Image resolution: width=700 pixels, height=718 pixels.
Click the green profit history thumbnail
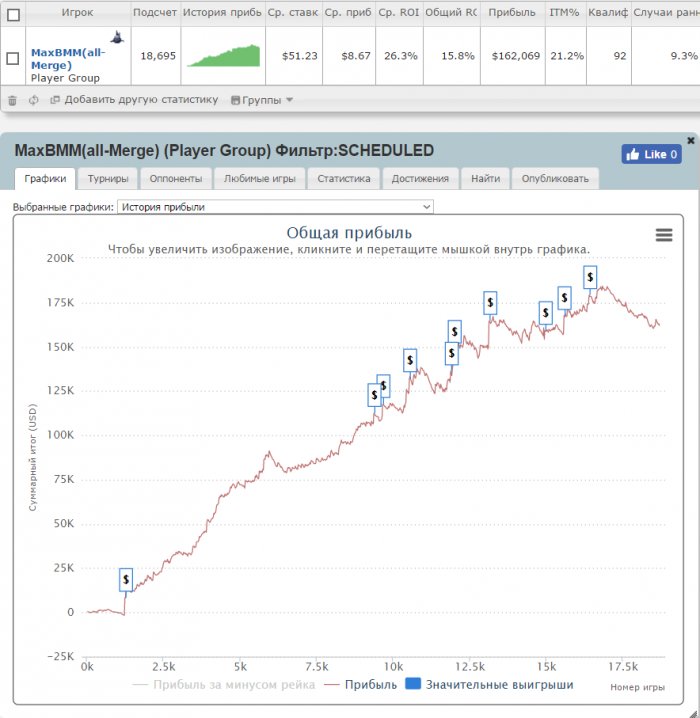tap(223, 56)
